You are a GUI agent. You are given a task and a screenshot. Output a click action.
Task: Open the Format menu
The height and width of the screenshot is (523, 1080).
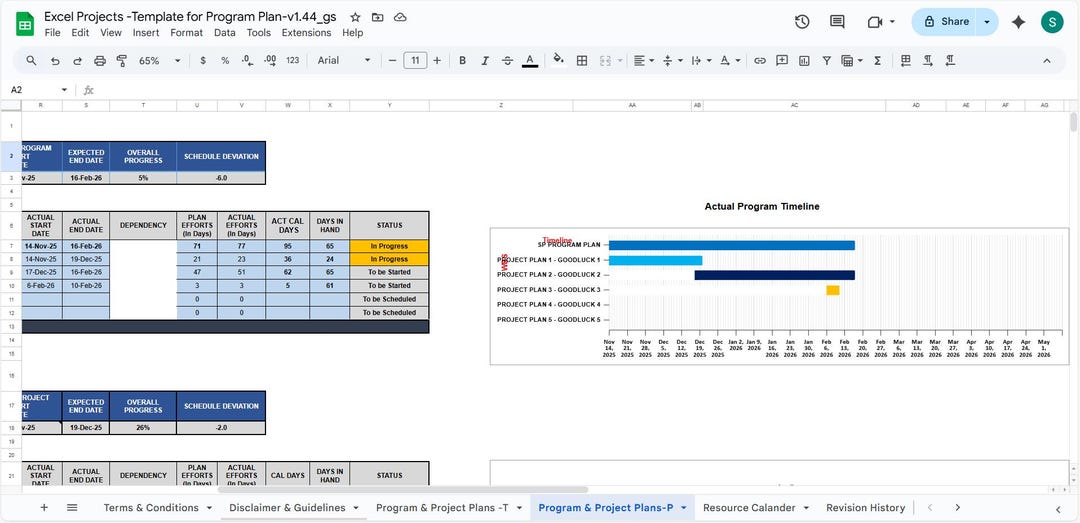tap(187, 32)
